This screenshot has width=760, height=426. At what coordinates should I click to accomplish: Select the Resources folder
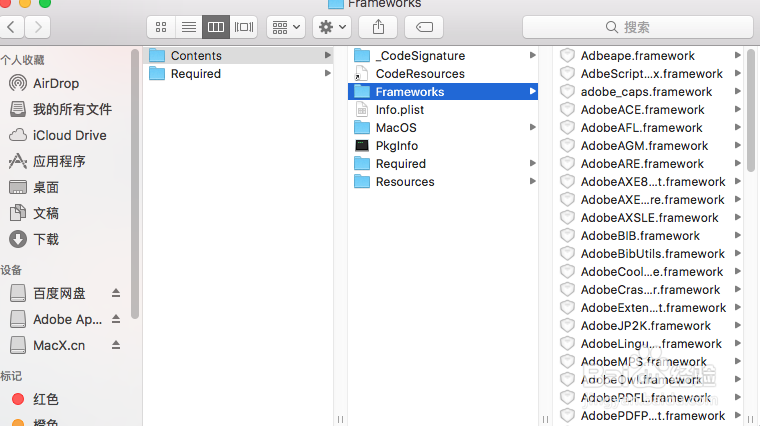click(443, 182)
